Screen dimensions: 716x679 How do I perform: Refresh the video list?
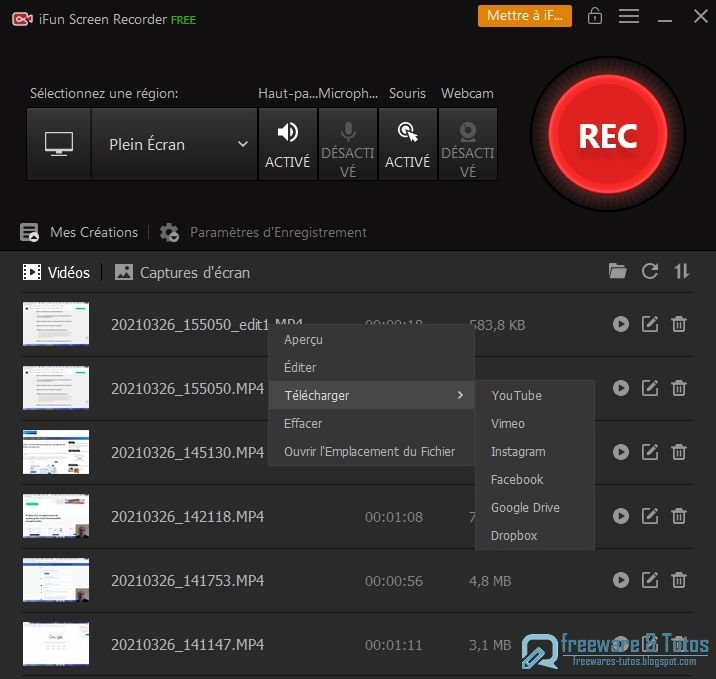[x=650, y=271]
